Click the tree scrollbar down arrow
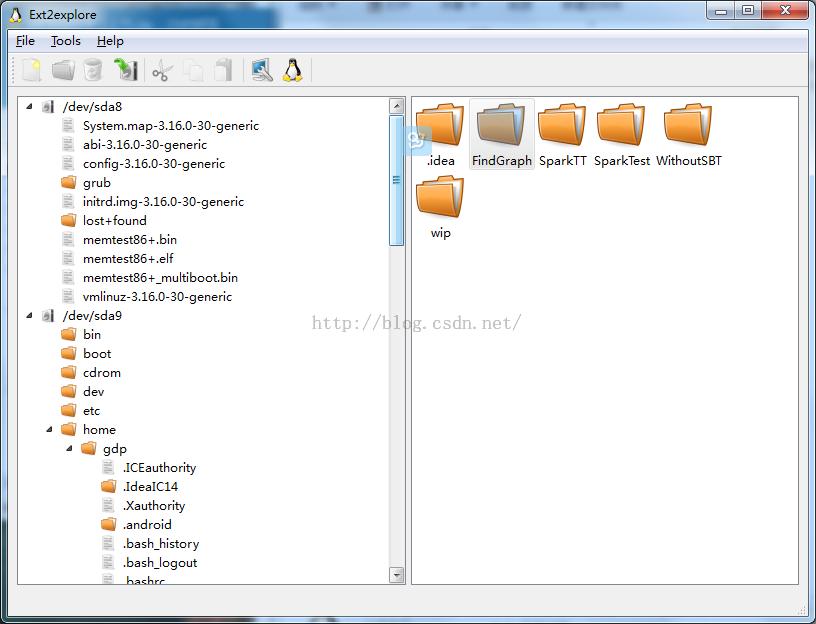The image size is (816, 624). click(x=397, y=575)
